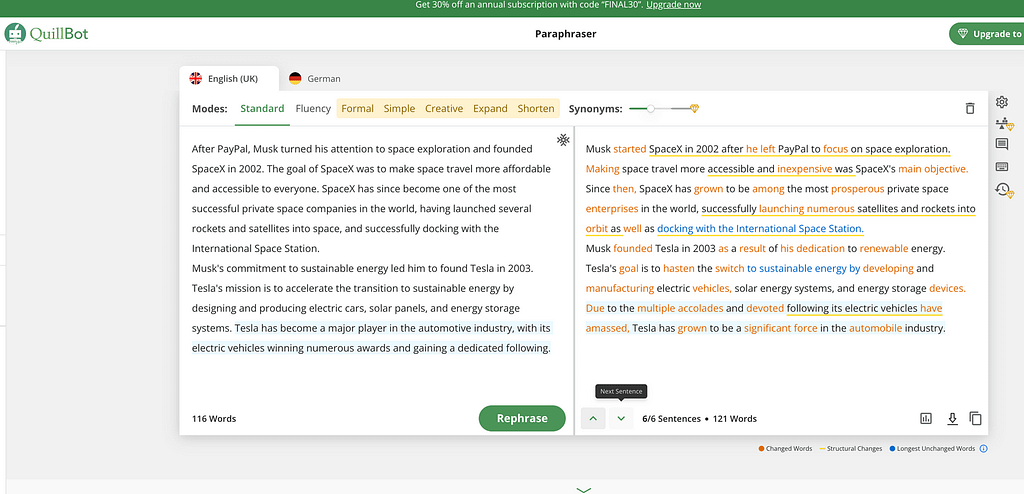Click the freeze words snowflake icon
The height and width of the screenshot is (494, 1024).
pos(563,139)
